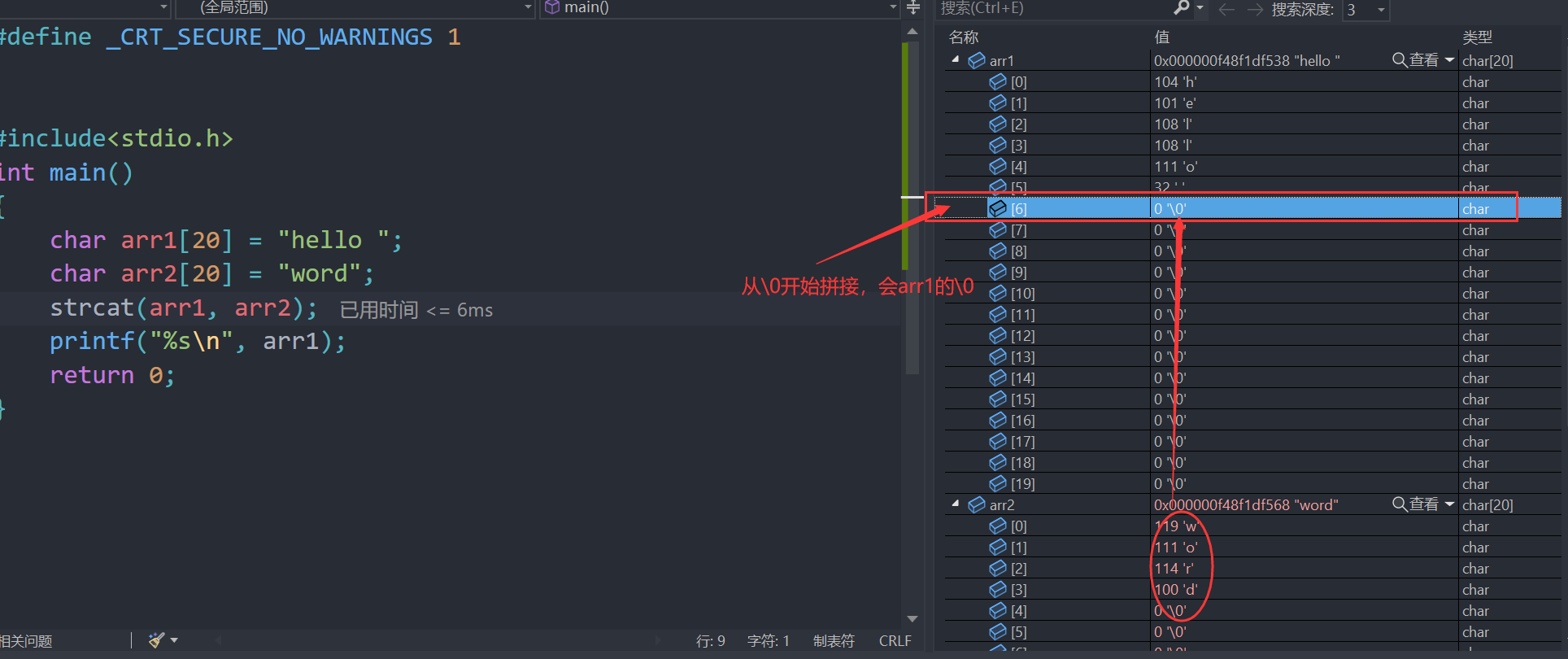Select arr1 element [7] icon
This screenshot has height=659, width=1568.
[998, 229]
